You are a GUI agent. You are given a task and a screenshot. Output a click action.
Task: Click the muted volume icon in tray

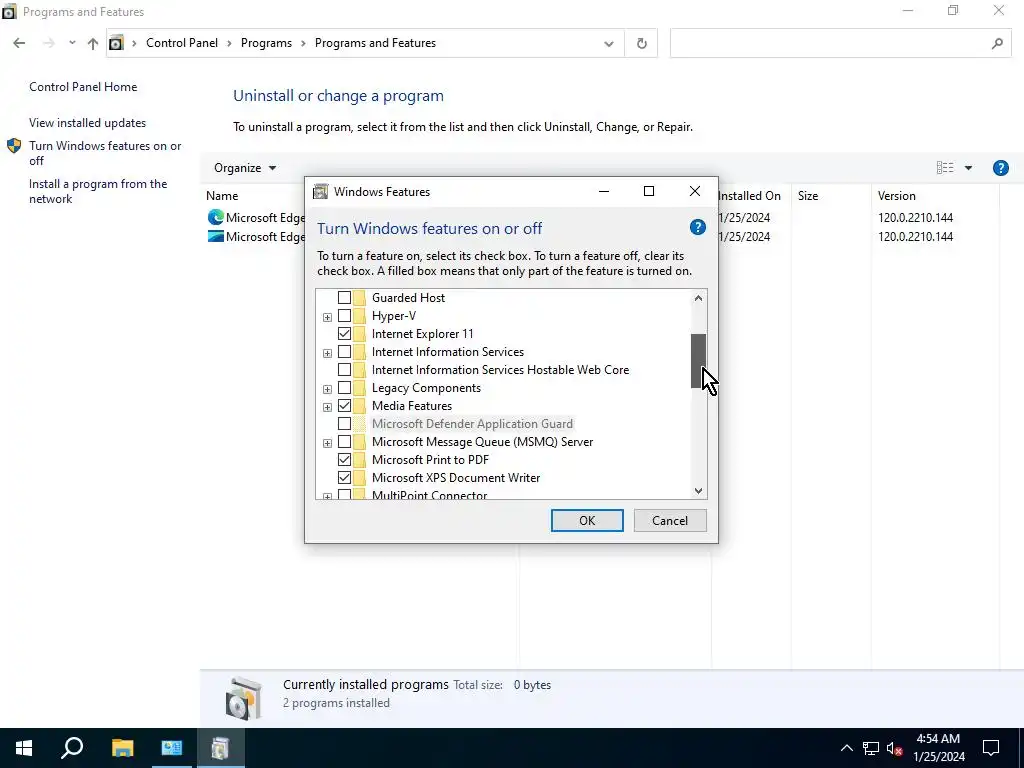[895, 748]
